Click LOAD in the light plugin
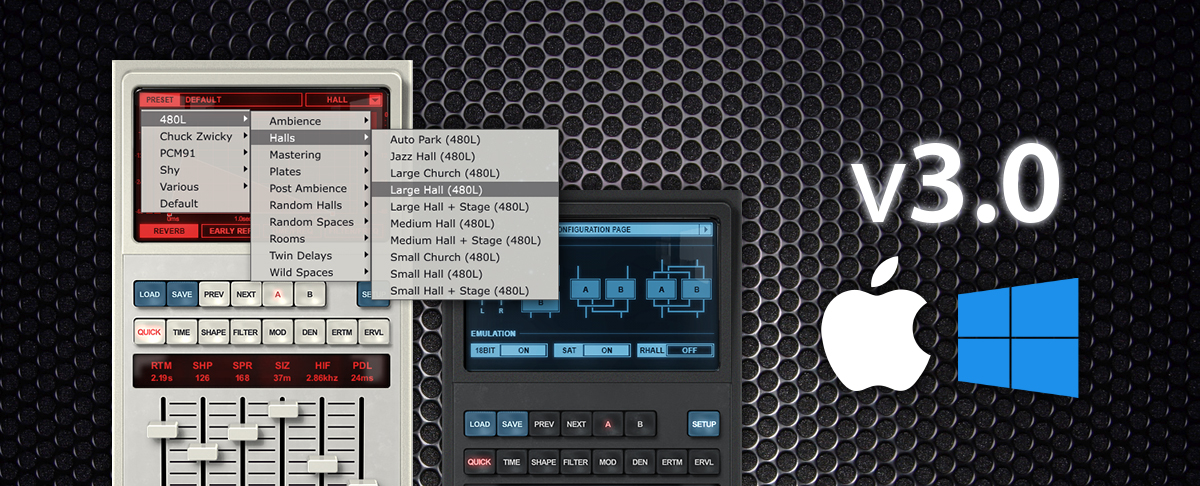1200x486 pixels. pos(149,295)
